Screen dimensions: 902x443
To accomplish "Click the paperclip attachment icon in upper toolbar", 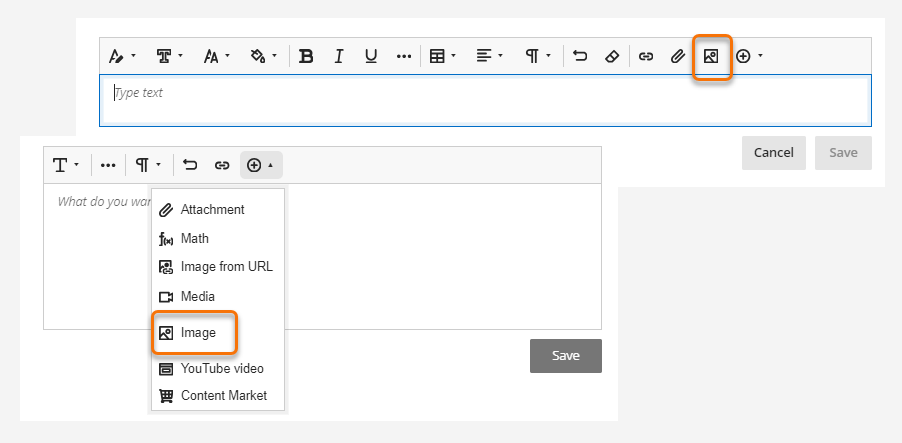I will (678, 56).
